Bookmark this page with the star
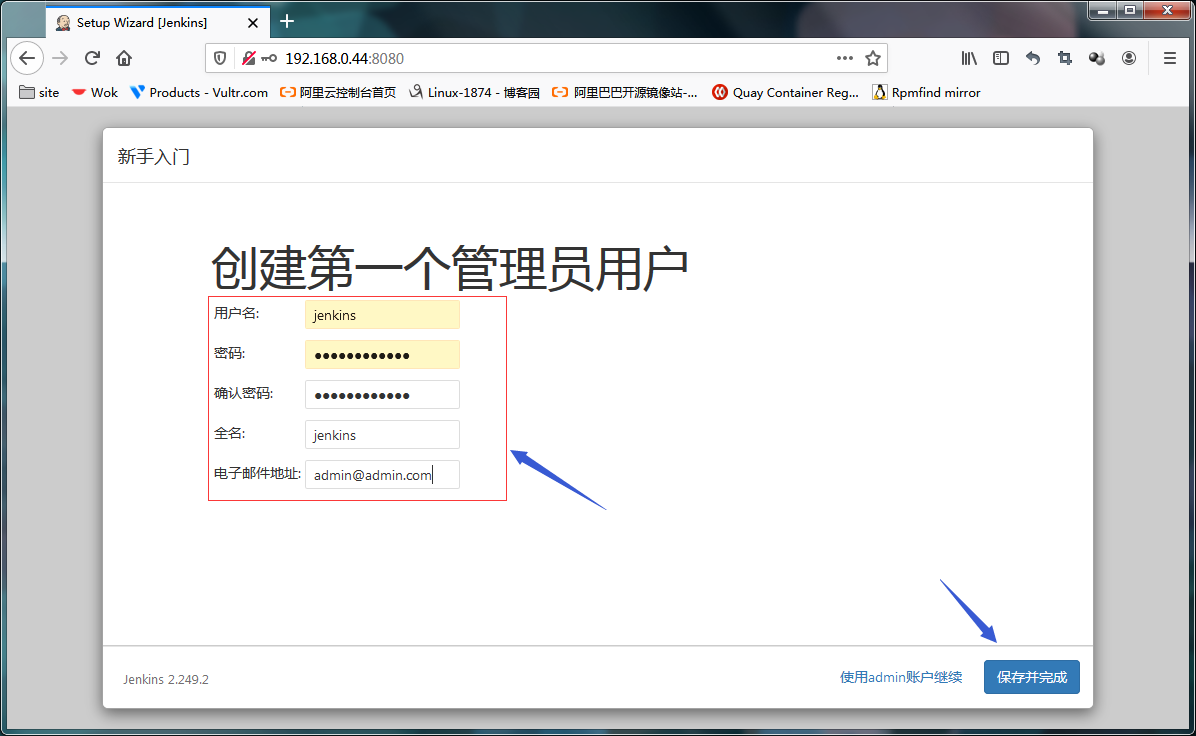Image resolution: width=1196 pixels, height=736 pixels. 873,58
